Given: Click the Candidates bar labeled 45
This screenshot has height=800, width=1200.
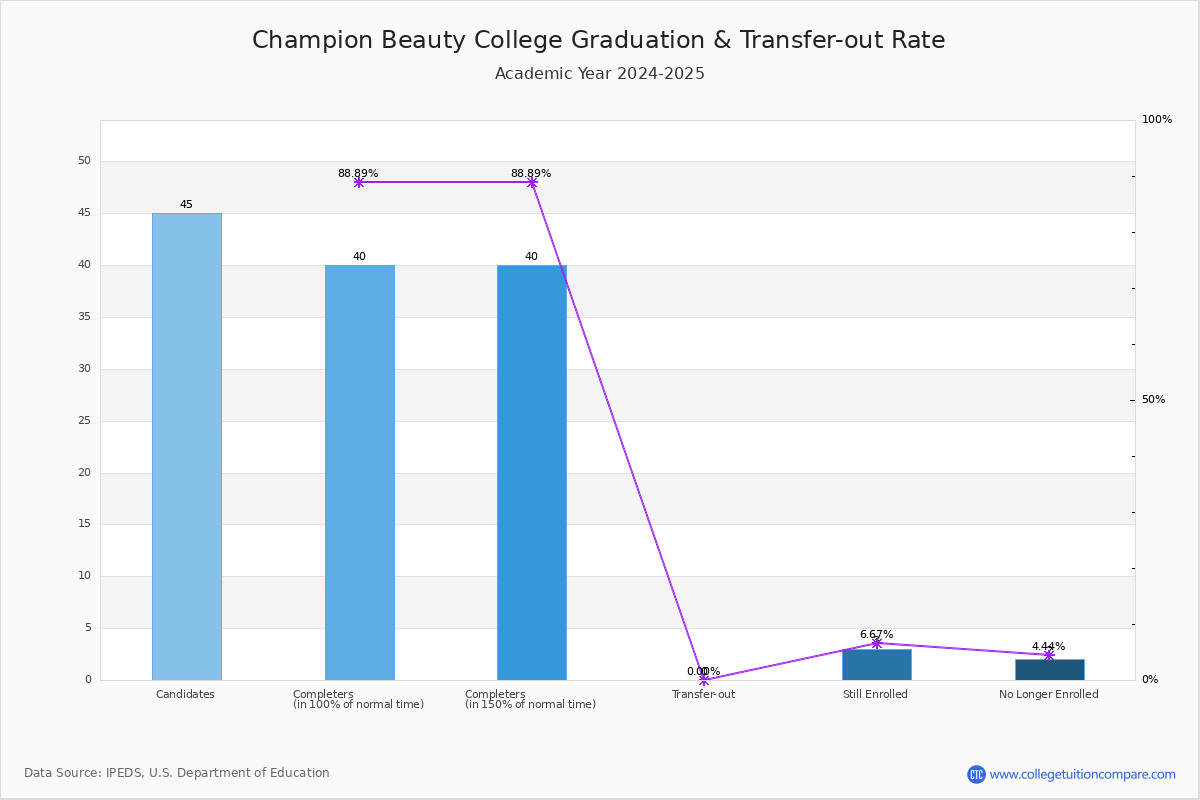Looking at the screenshot, I should 187,446.
